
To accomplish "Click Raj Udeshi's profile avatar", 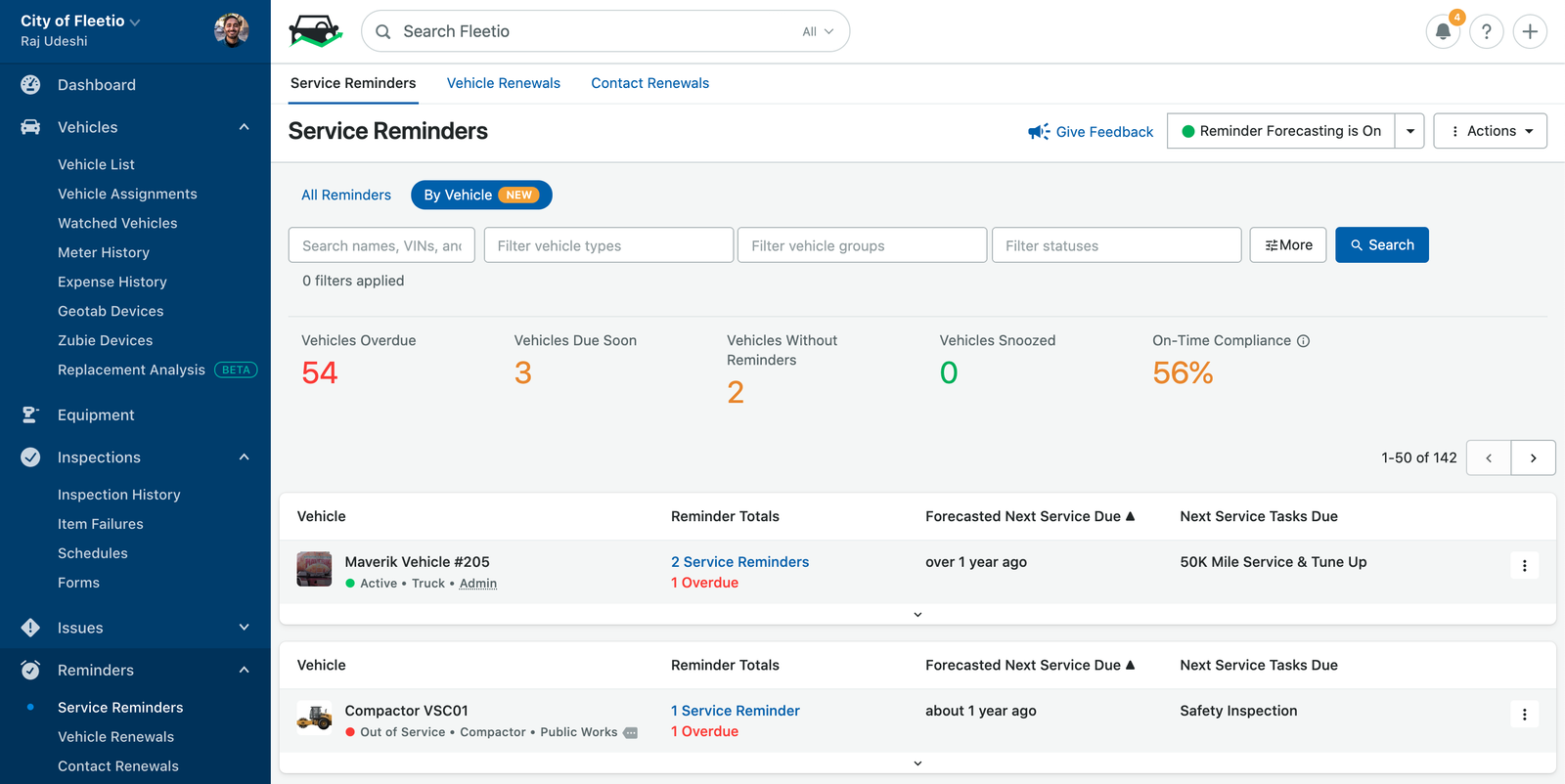I will (232, 30).
